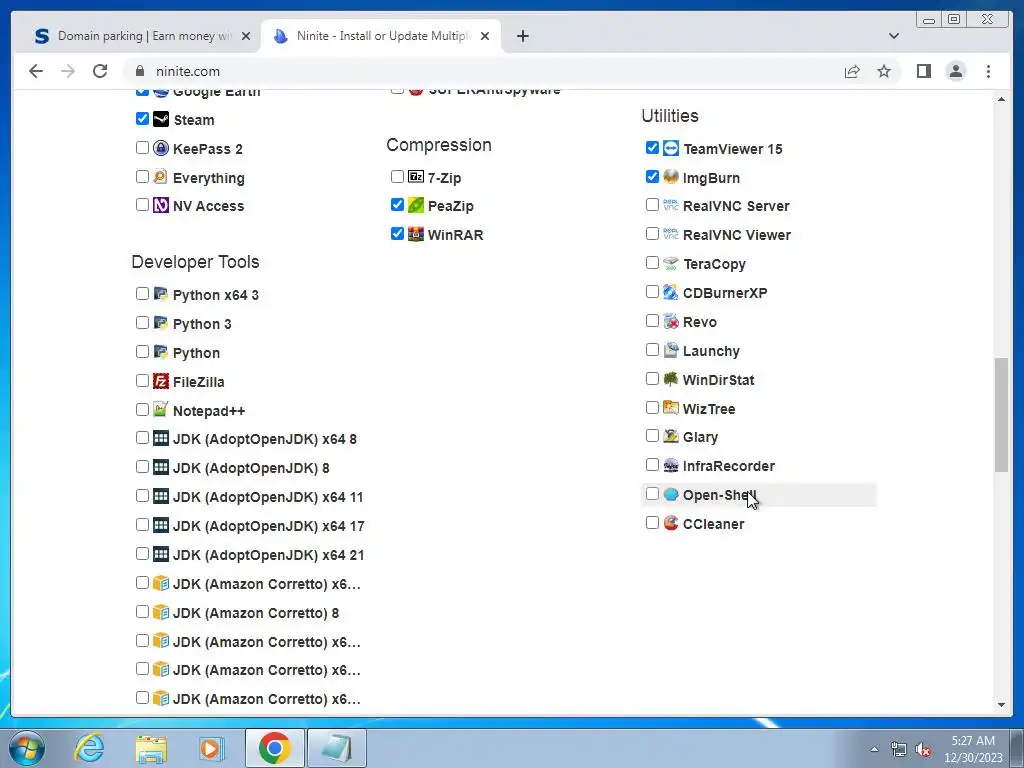Image resolution: width=1024 pixels, height=768 pixels.
Task: Click the InfraRecorder icon
Action: click(x=671, y=465)
